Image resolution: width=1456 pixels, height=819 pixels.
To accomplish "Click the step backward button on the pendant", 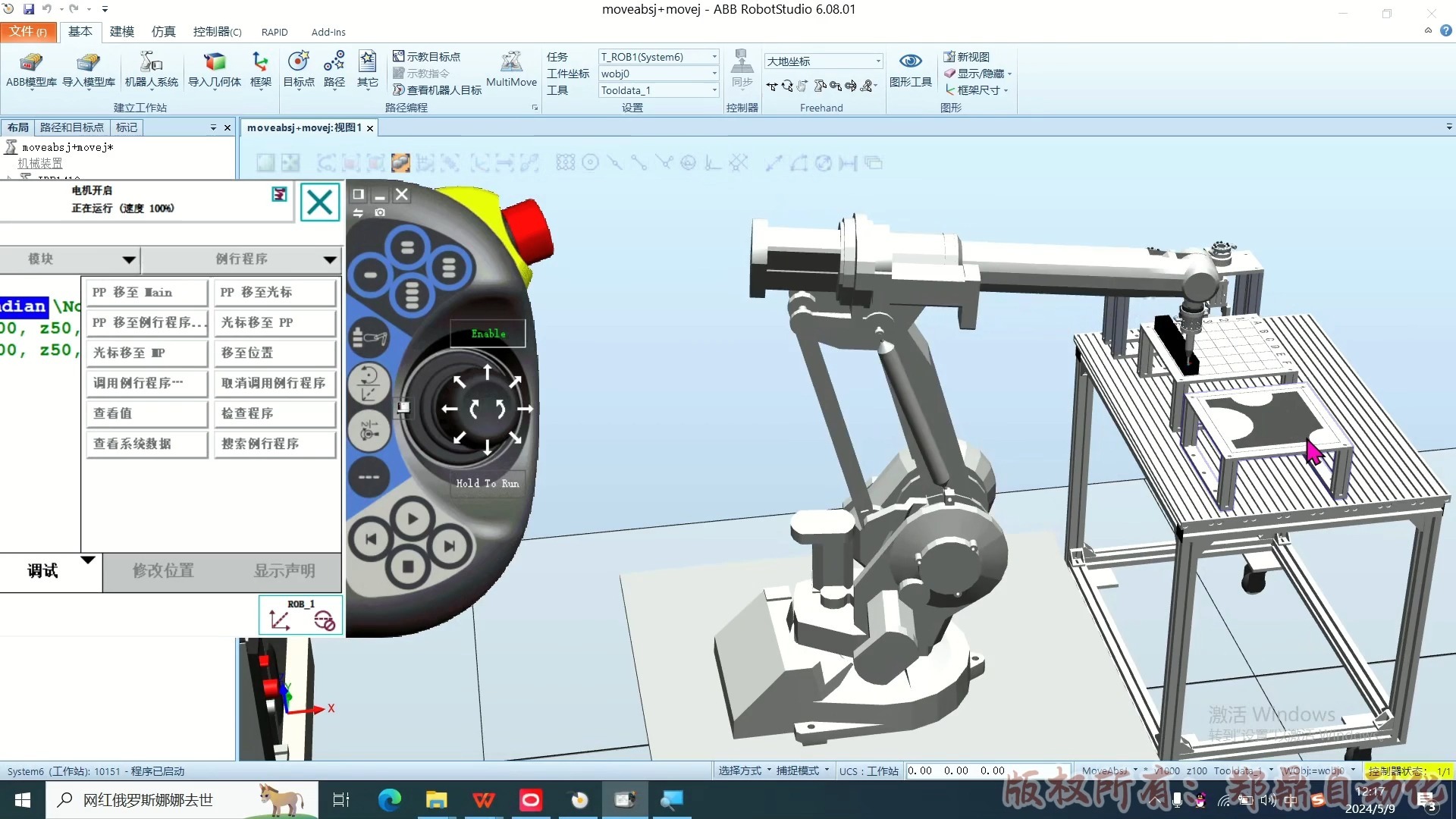I will pyautogui.click(x=370, y=539).
